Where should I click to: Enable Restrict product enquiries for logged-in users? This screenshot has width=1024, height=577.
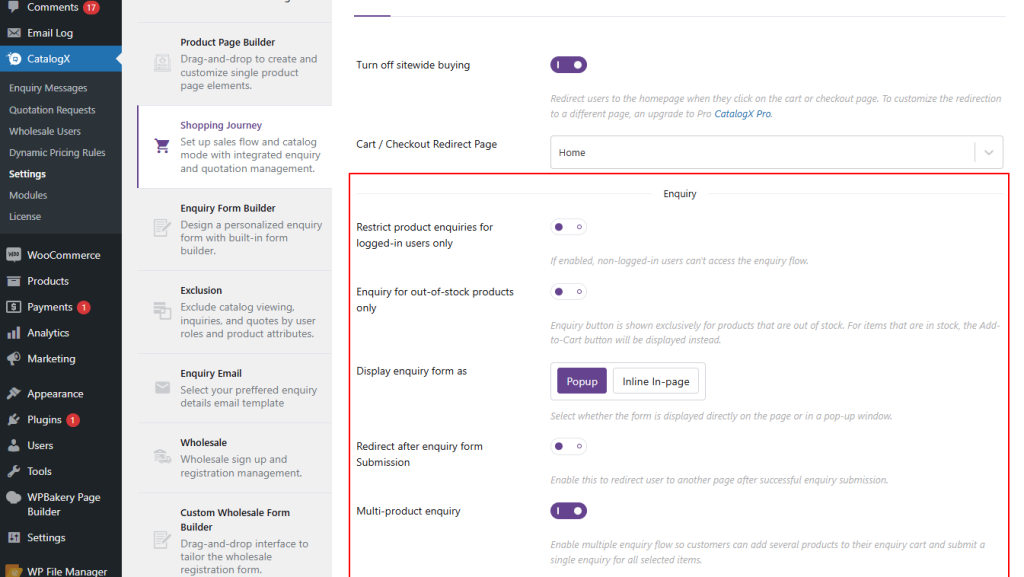(568, 227)
